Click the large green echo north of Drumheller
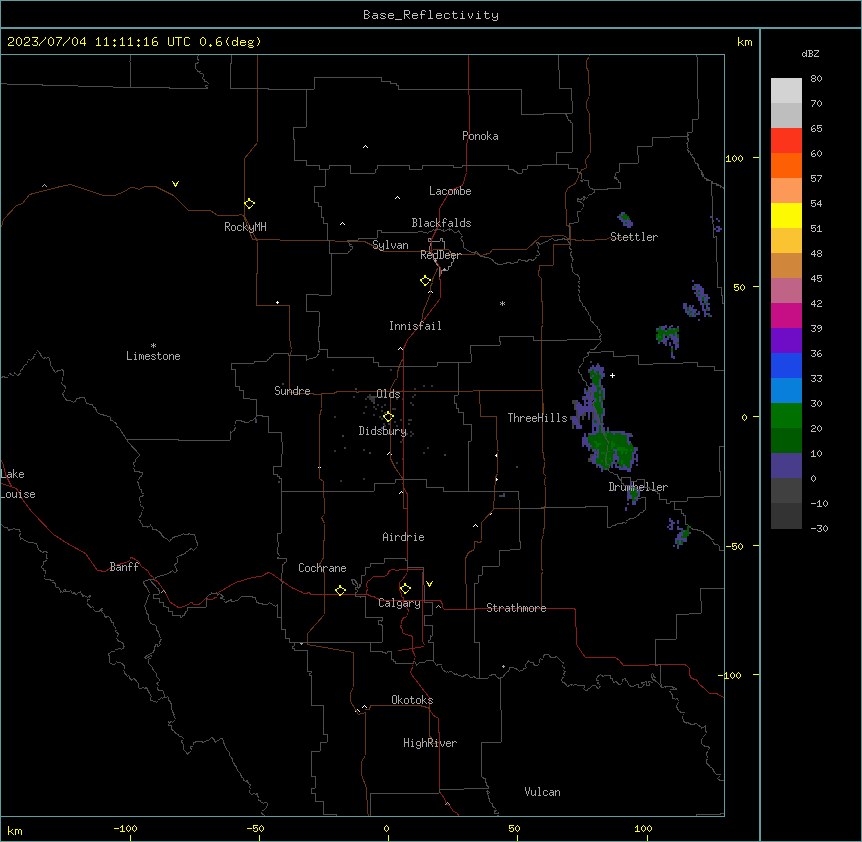 pos(610,451)
